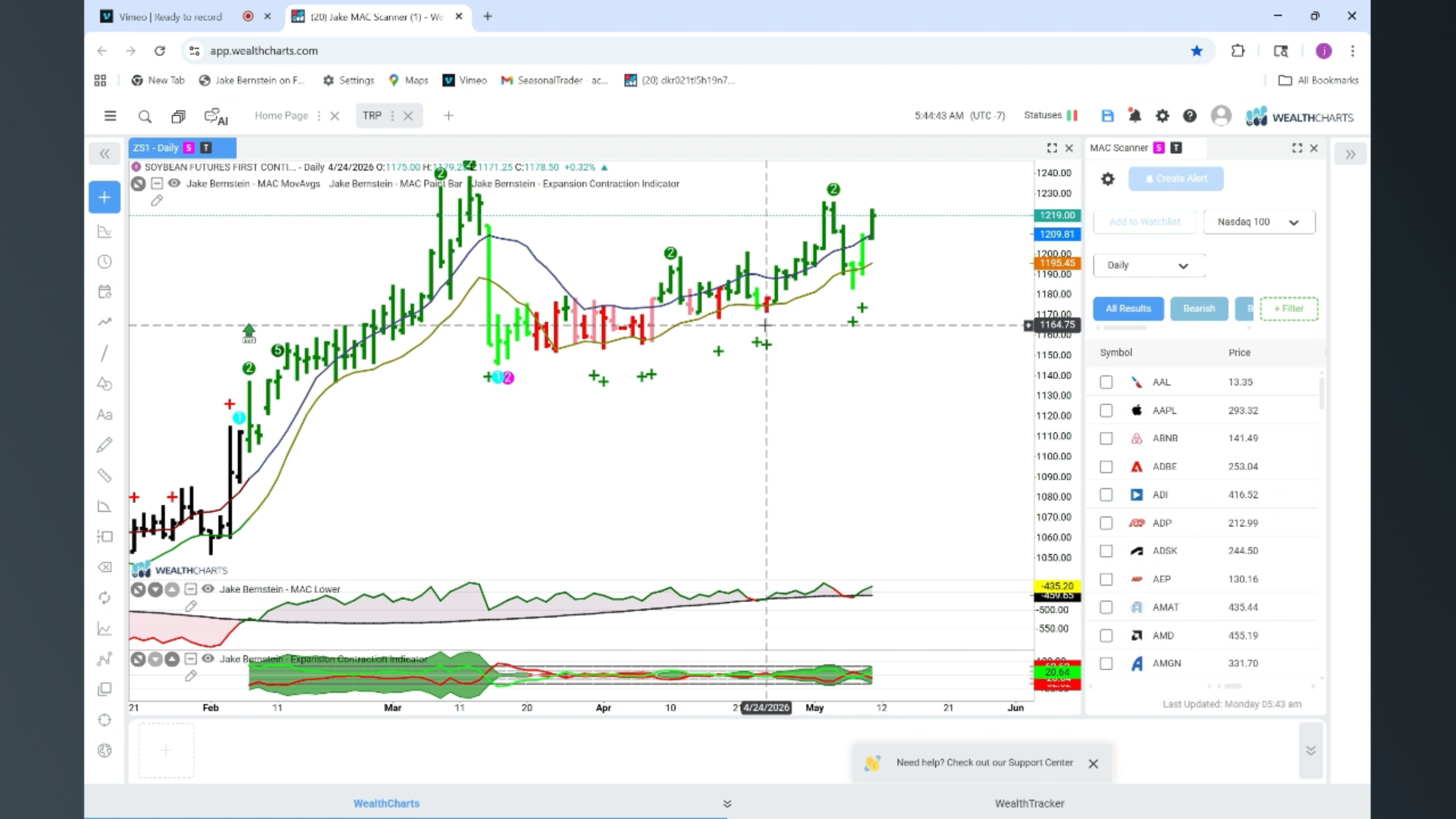
Task: Open the AI chat assistant icon
Action: 216,117
